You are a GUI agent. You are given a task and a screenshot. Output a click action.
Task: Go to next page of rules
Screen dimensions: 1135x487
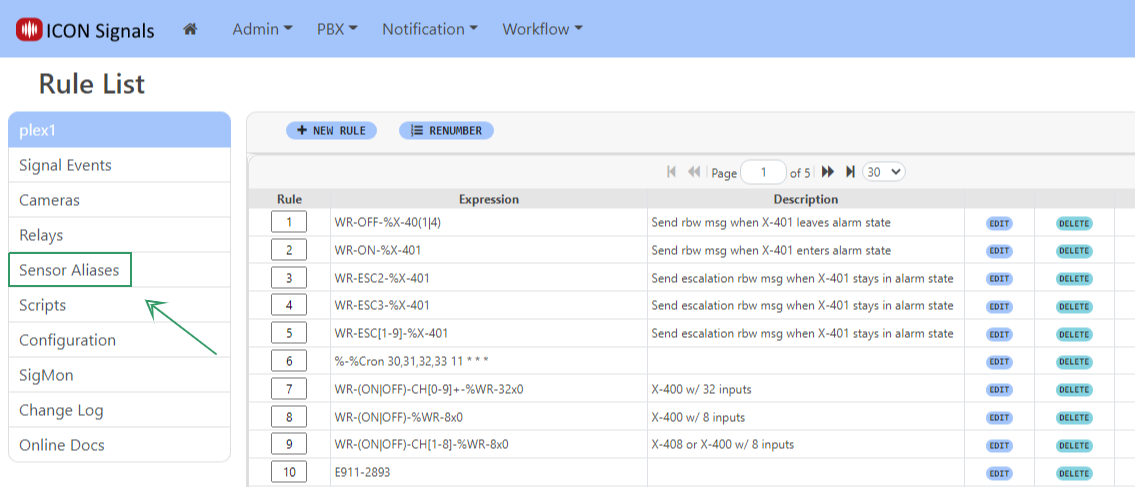(828, 172)
